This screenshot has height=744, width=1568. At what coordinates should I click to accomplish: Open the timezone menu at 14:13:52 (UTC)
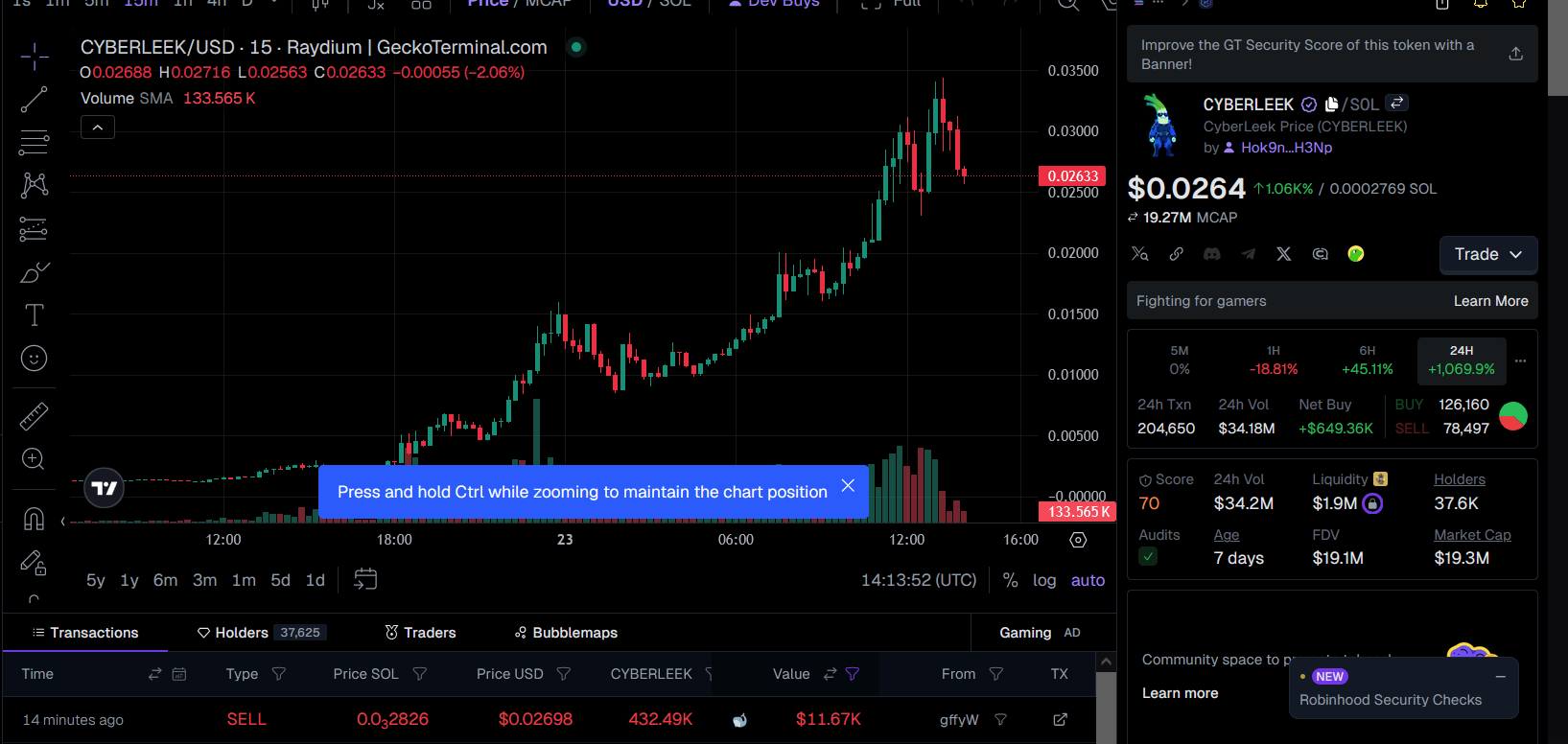pyautogui.click(x=919, y=580)
